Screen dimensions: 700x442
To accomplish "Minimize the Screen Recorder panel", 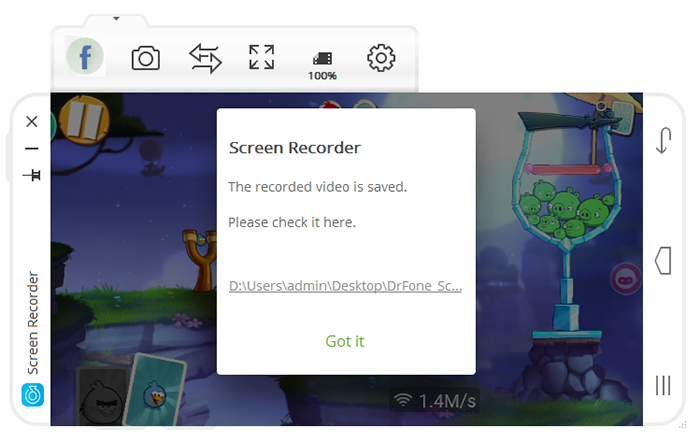I will (32, 148).
